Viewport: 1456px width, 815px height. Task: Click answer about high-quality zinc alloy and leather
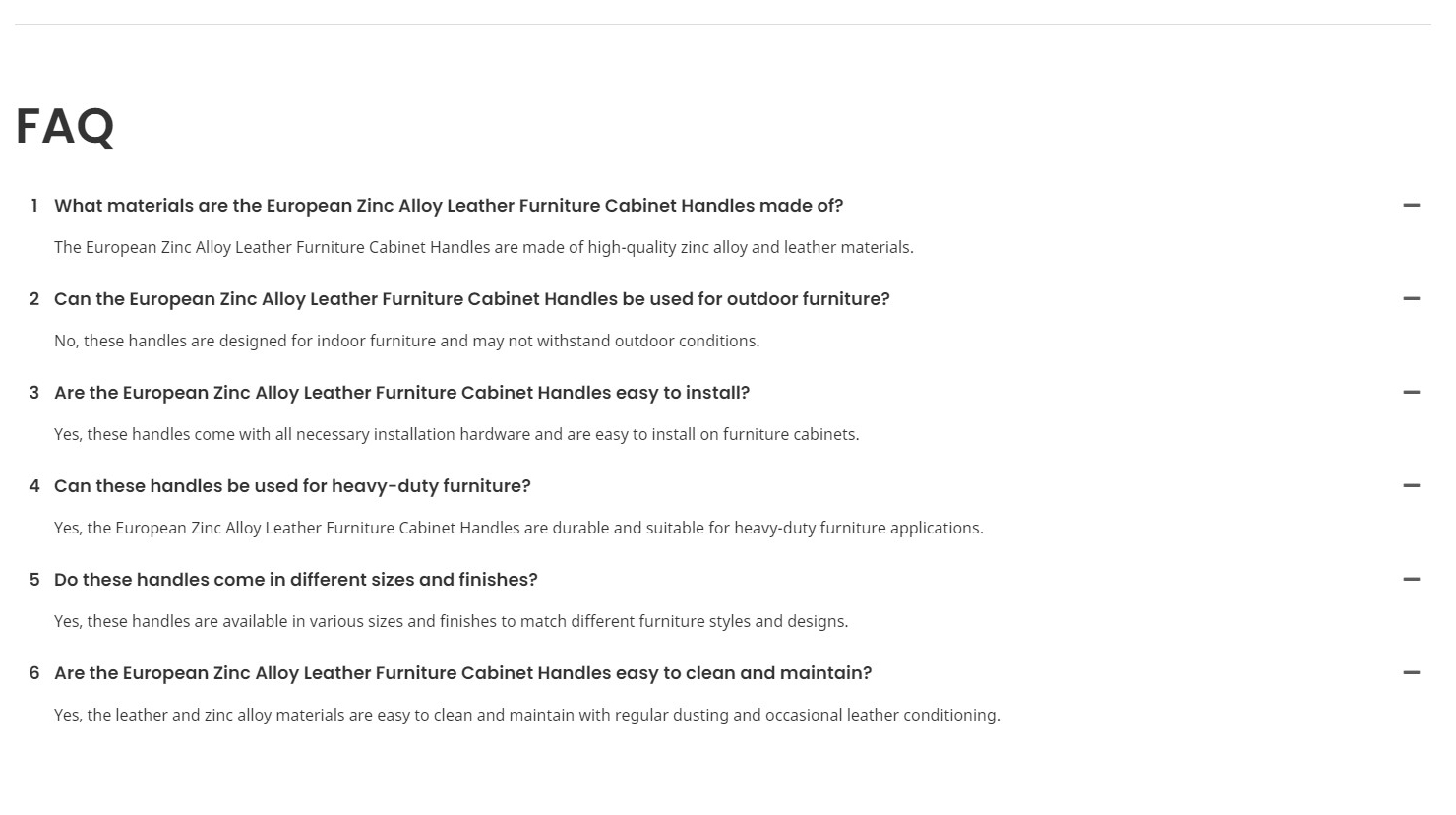click(x=484, y=247)
